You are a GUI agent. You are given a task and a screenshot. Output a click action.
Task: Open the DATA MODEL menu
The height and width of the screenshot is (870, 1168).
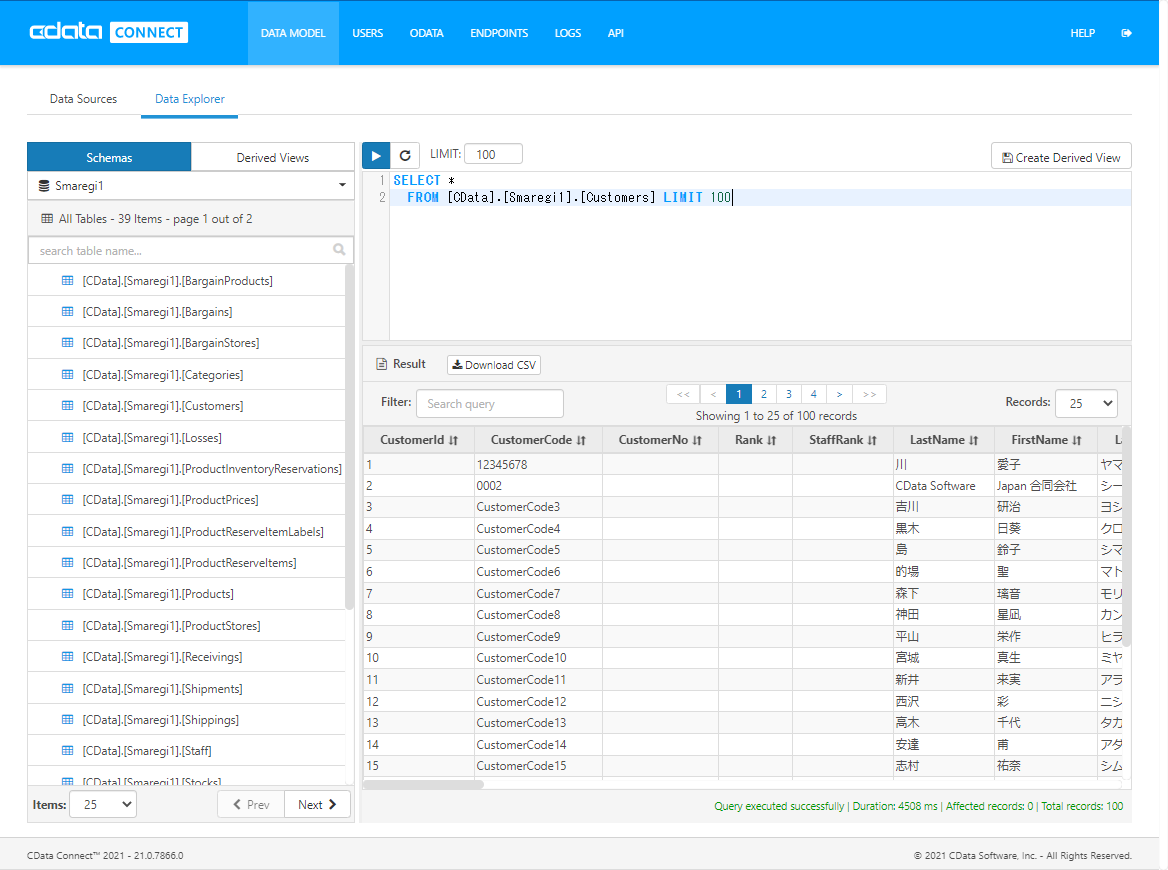tap(293, 33)
